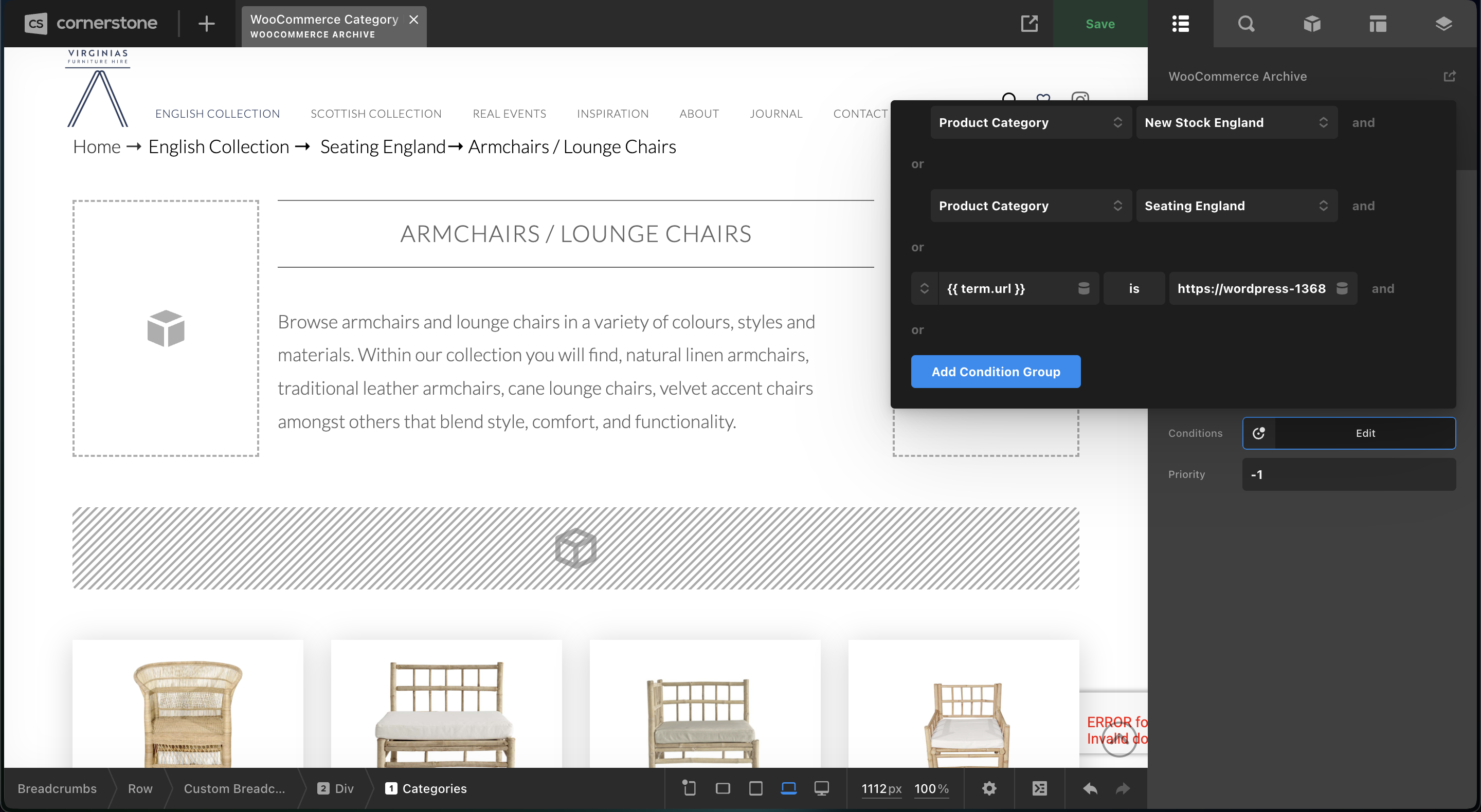Open the code editor icon in bottom bar
The width and height of the screenshot is (1481, 812).
point(1039,788)
